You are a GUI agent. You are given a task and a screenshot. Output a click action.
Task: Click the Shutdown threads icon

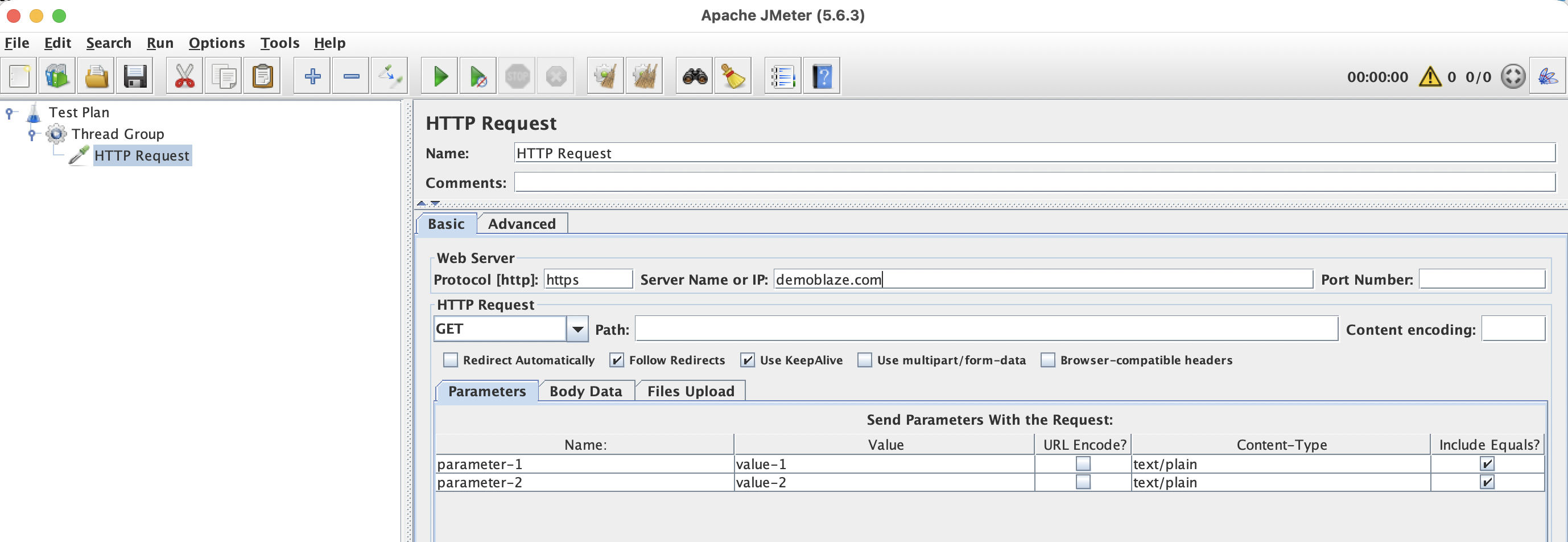click(x=556, y=76)
